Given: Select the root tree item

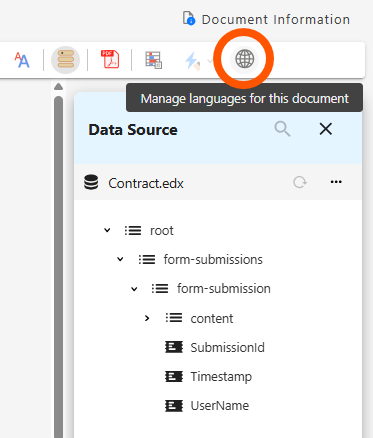Looking at the screenshot, I should [x=162, y=231].
